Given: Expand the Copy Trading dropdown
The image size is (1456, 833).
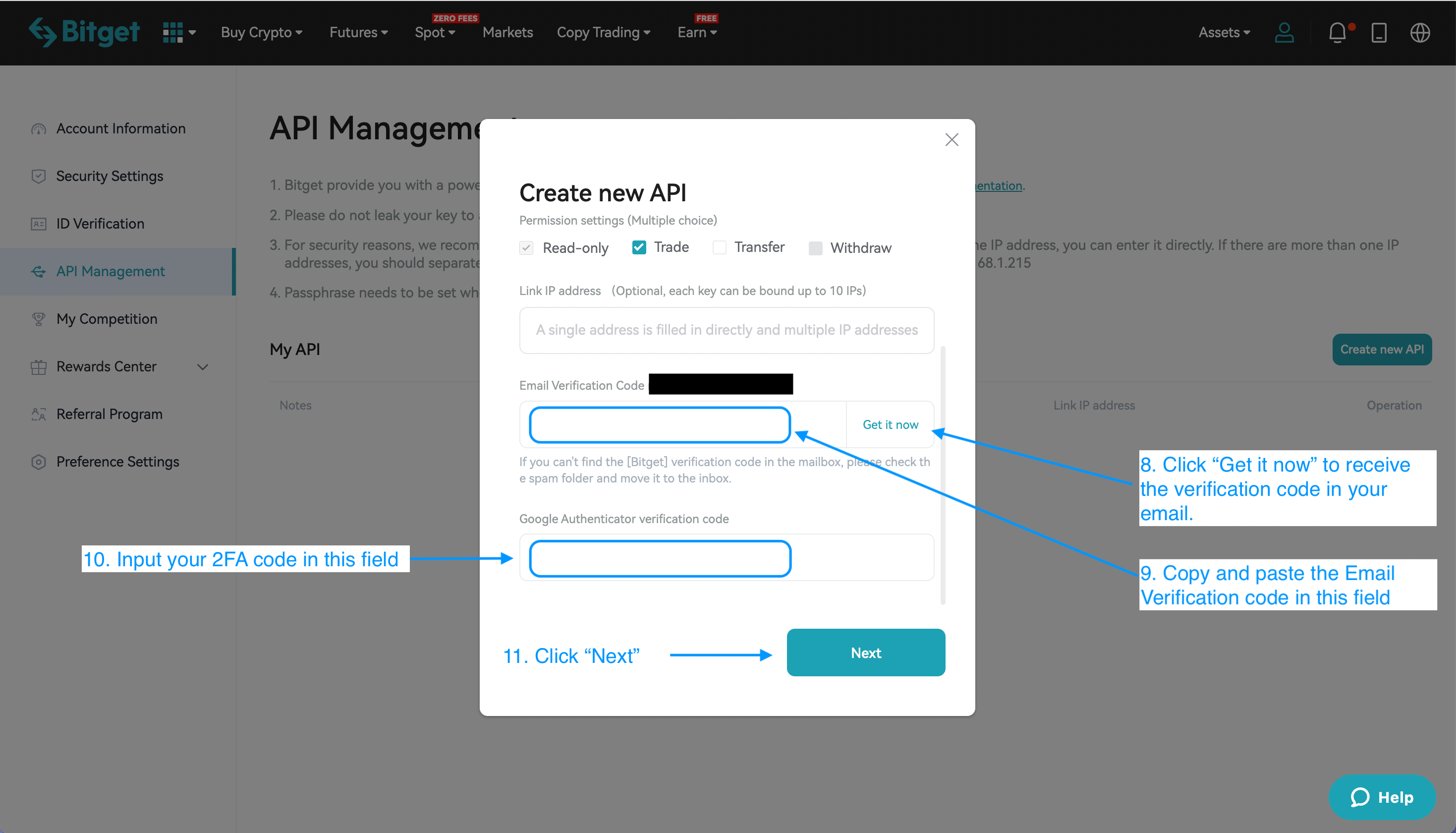Looking at the screenshot, I should (604, 33).
